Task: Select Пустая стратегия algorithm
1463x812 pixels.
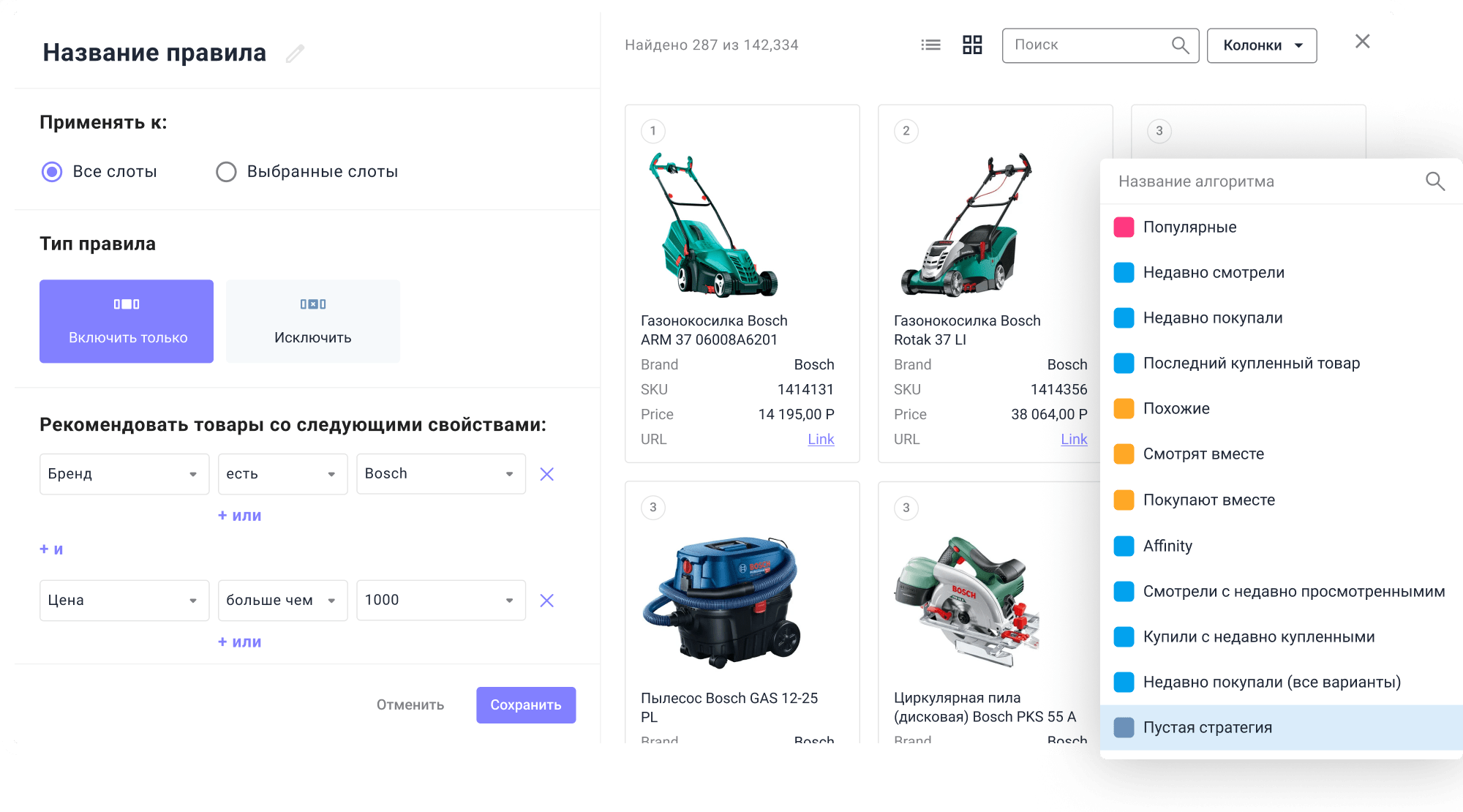Action: tap(1282, 728)
